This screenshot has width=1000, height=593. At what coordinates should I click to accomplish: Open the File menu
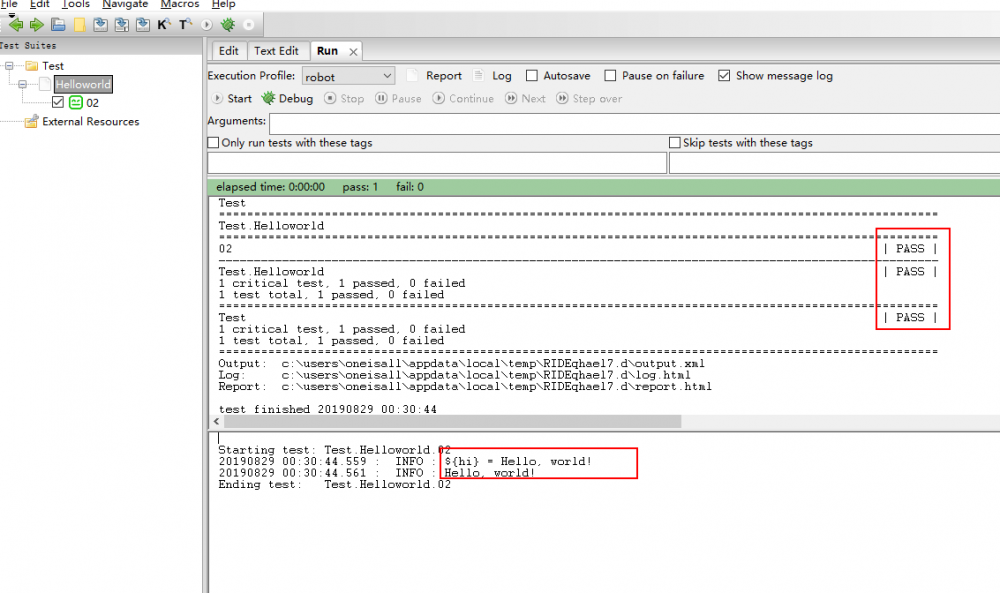[x=9, y=4]
